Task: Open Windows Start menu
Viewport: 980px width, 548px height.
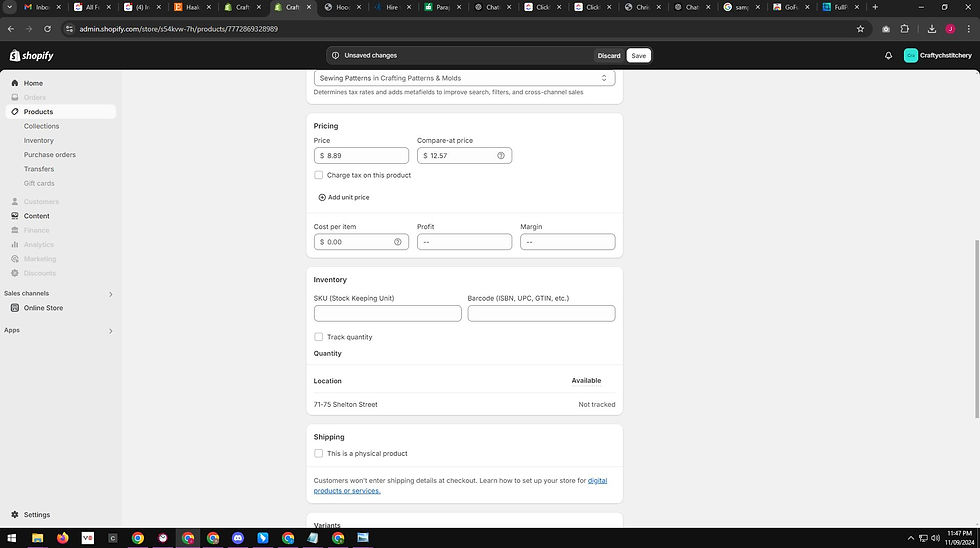Action: (x=11, y=538)
